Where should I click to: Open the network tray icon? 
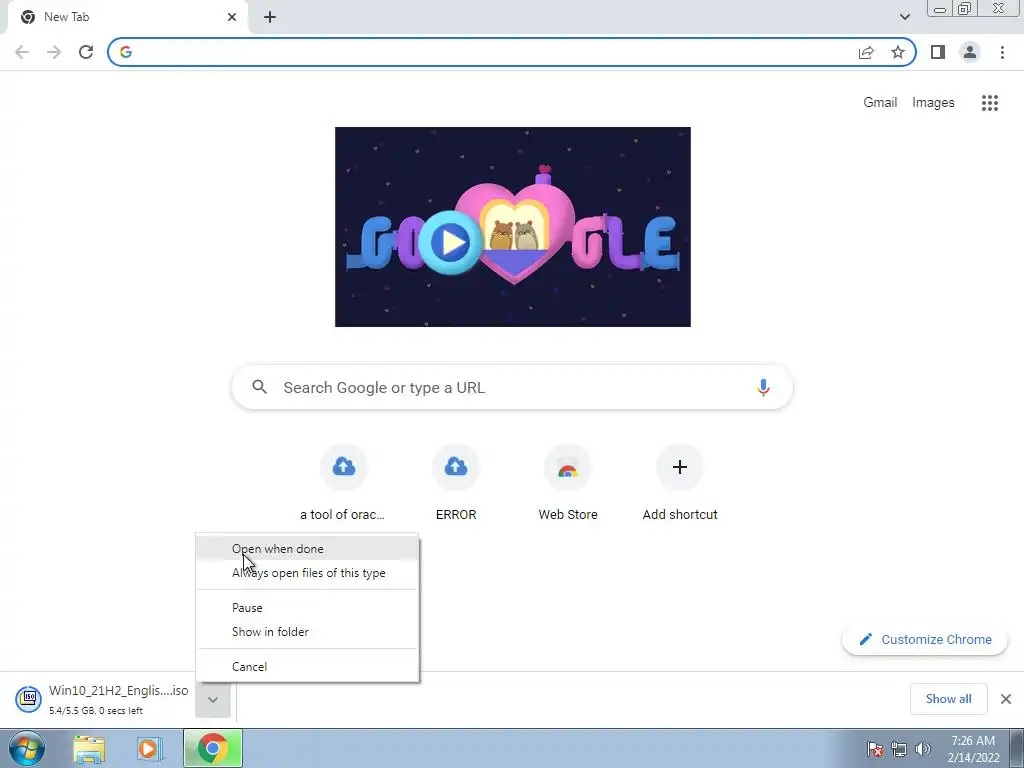tap(899, 749)
